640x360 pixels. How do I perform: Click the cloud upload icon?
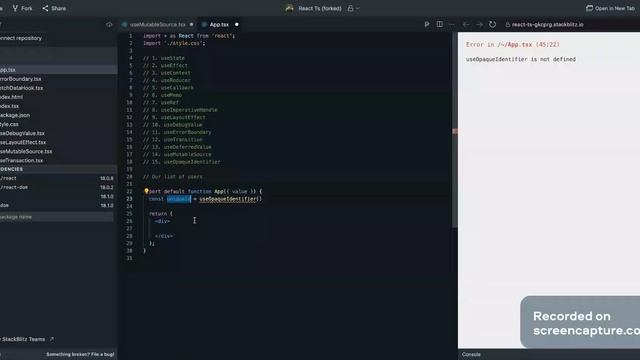[x=109, y=24]
